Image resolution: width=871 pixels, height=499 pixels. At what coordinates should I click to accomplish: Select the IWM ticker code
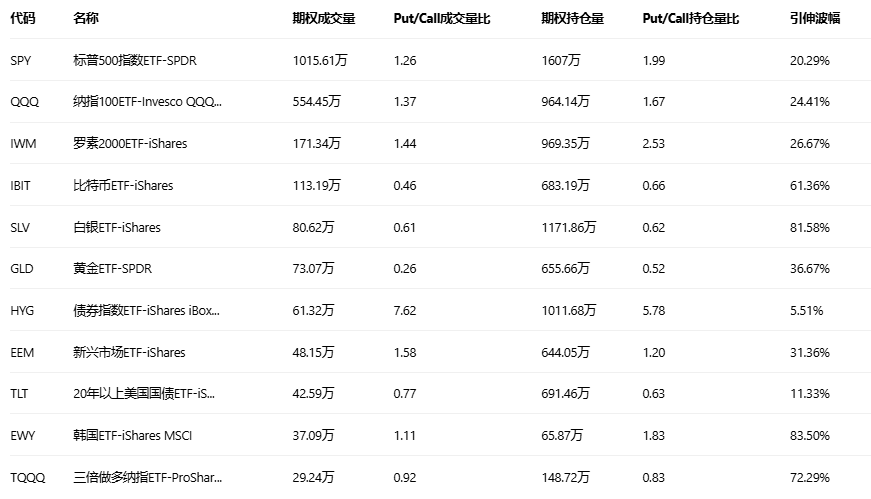tap(23, 143)
